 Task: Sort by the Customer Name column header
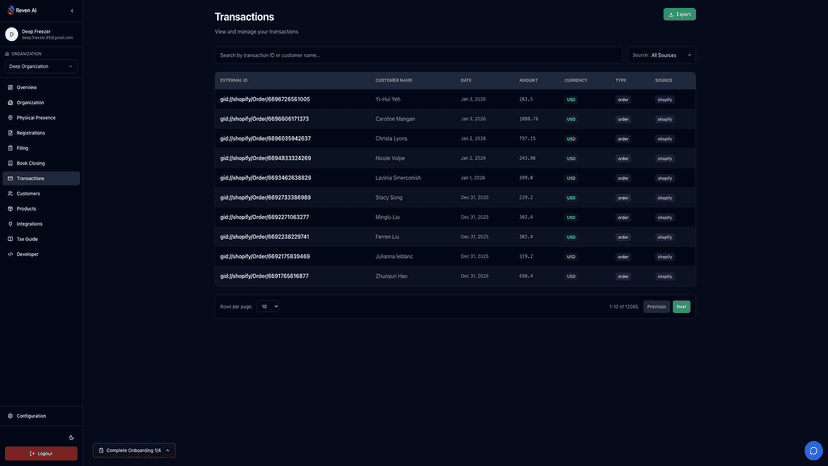394,80
